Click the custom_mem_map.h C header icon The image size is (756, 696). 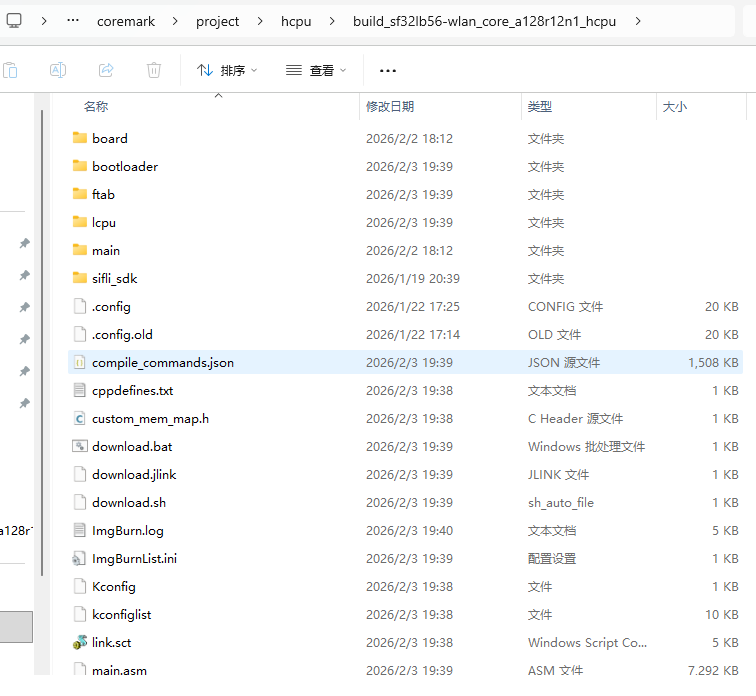tap(80, 418)
